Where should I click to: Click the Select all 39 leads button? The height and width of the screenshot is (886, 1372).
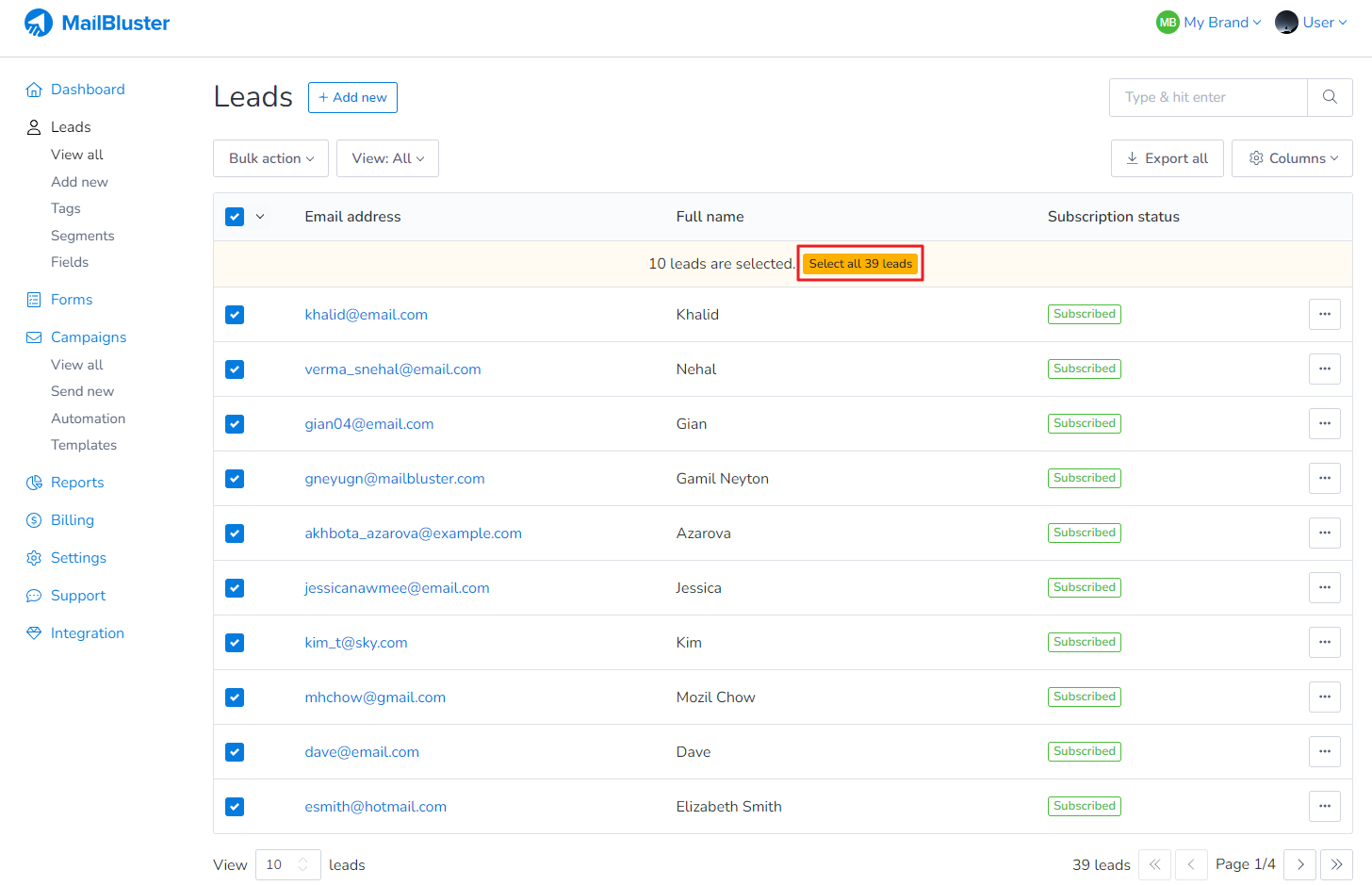click(859, 263)
